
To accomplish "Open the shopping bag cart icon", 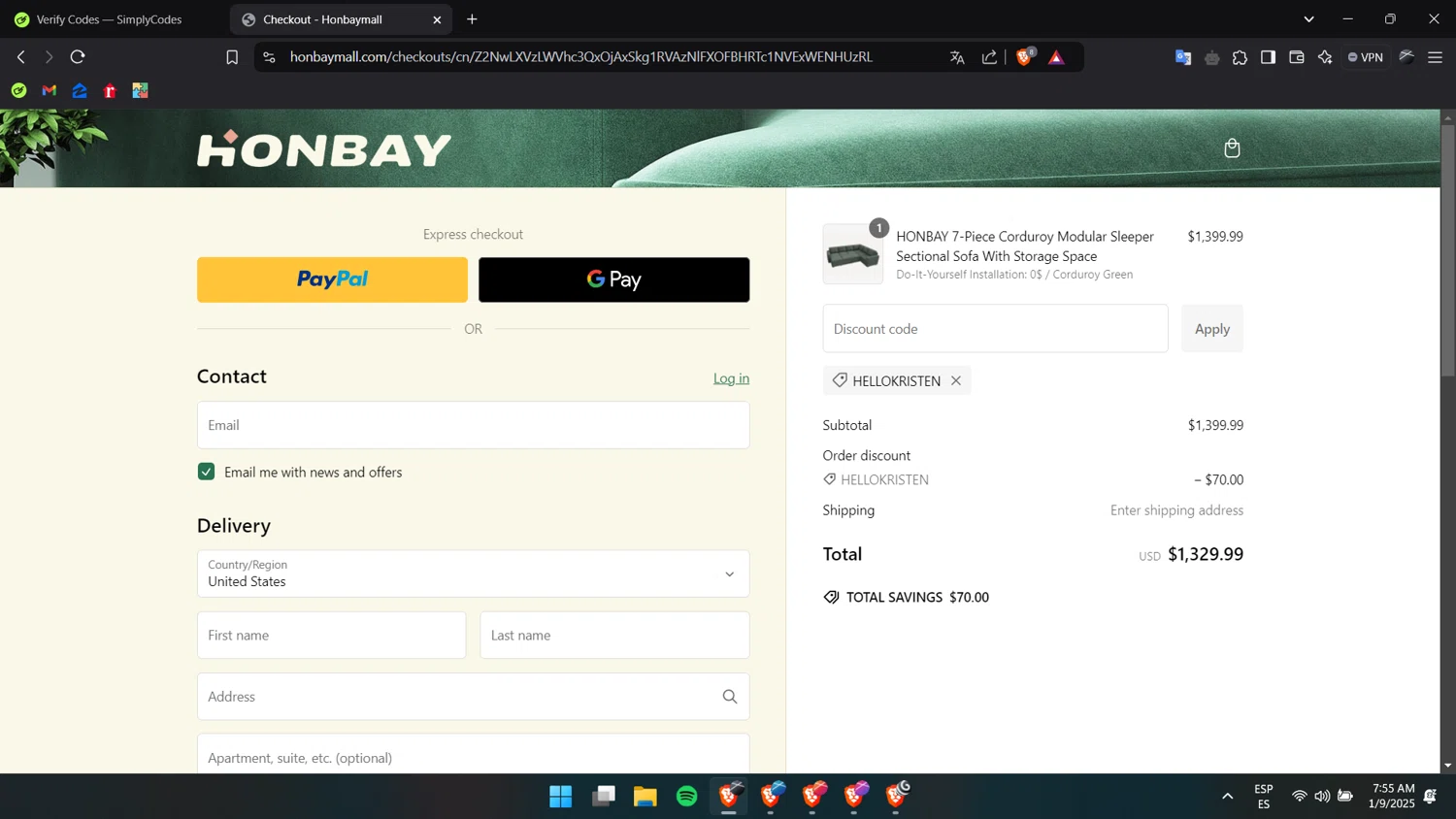I will pos(1232,148).
